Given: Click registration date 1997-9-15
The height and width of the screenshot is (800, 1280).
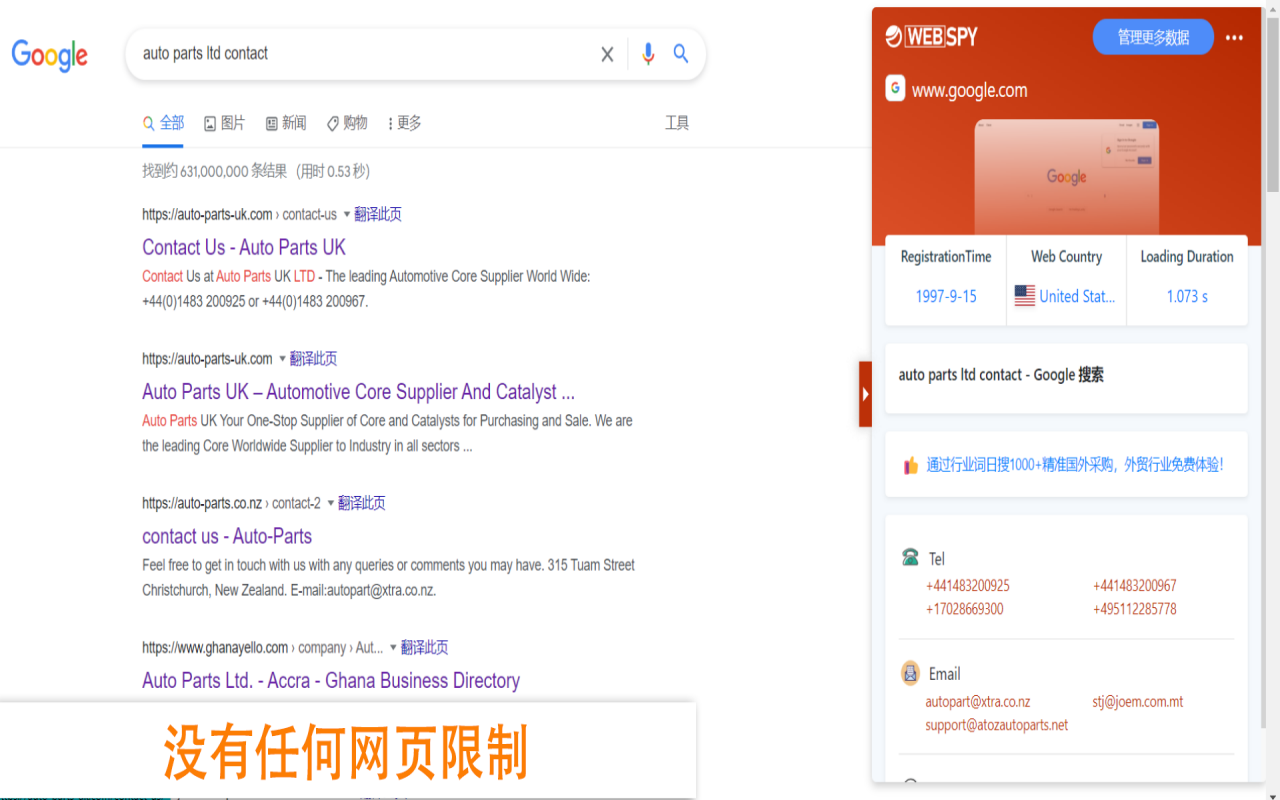Looking at the screenshot, I should (946, 296).
